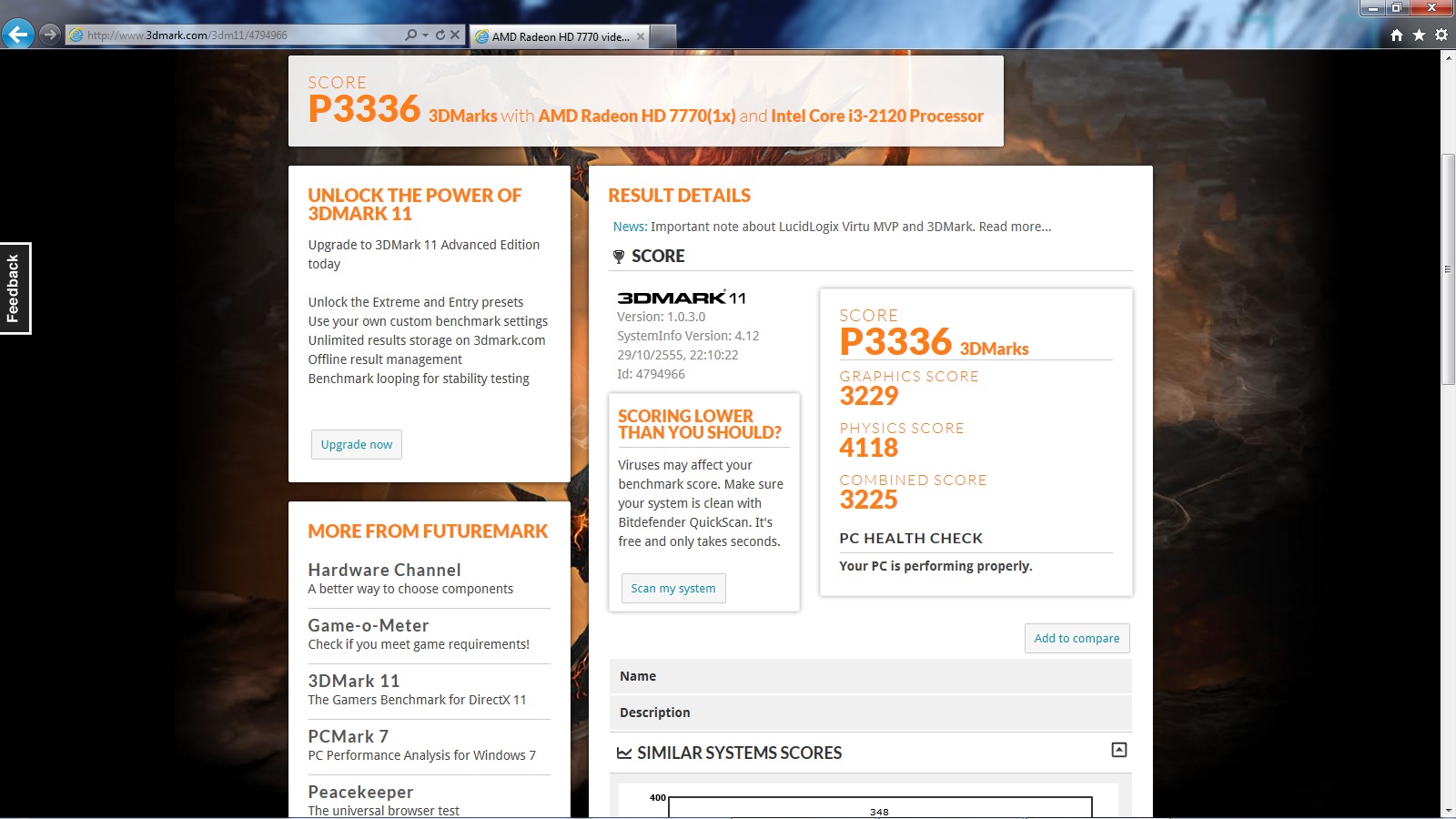Click the SystemInfo Version: 4.12 text
The image size is (1456, 819).
pos(688,336)
